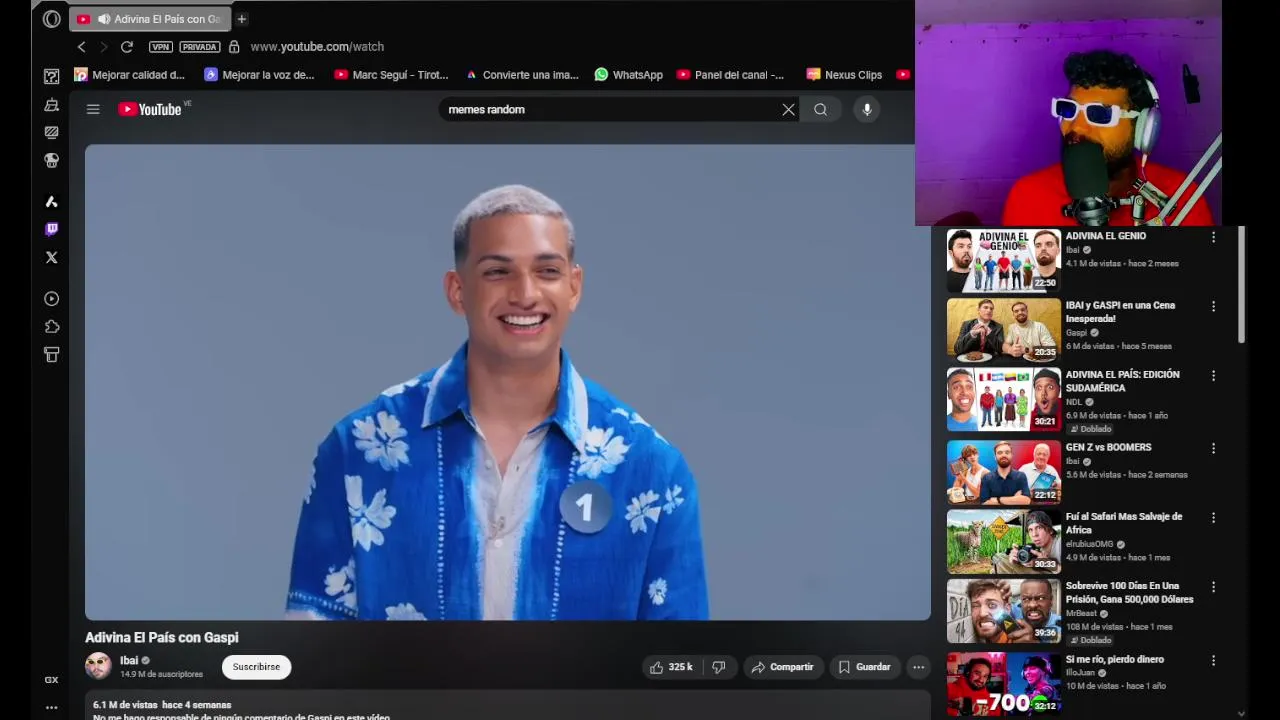Open the GX Corner sidebar icon

tap(52, 76)
